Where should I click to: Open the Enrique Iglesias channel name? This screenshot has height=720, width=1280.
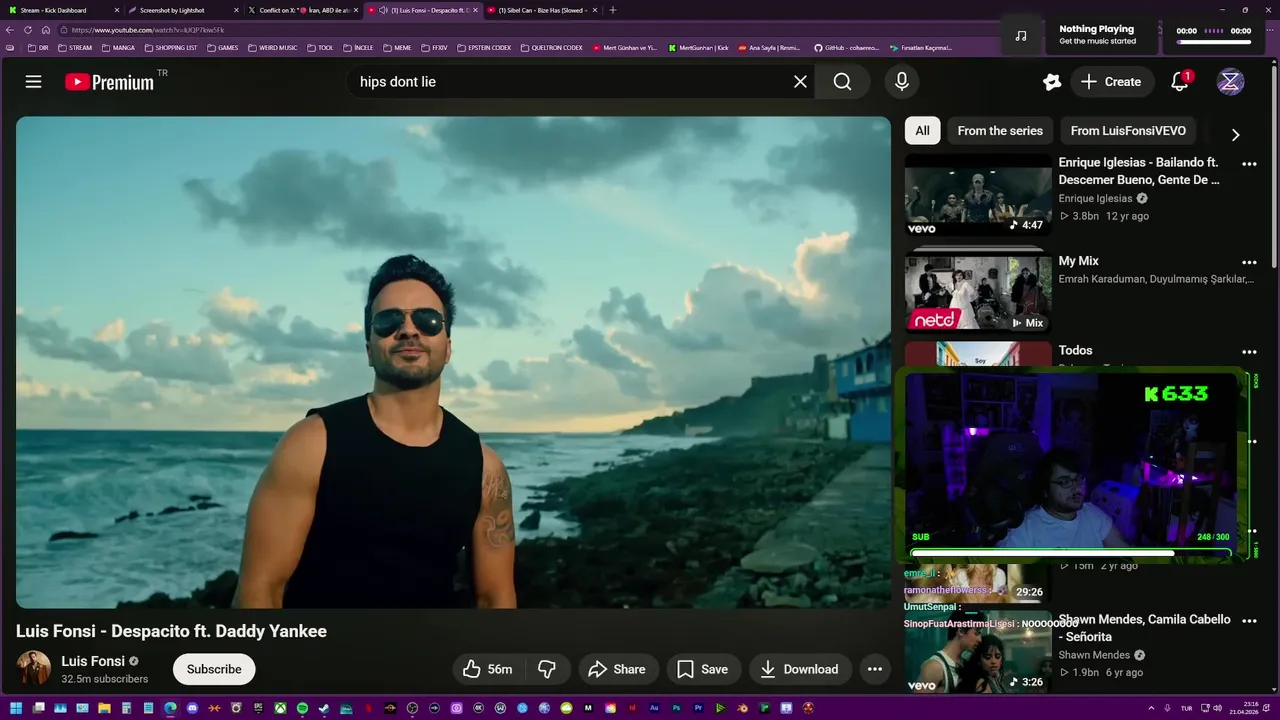pyautogui.click(x=1096, y=199)
